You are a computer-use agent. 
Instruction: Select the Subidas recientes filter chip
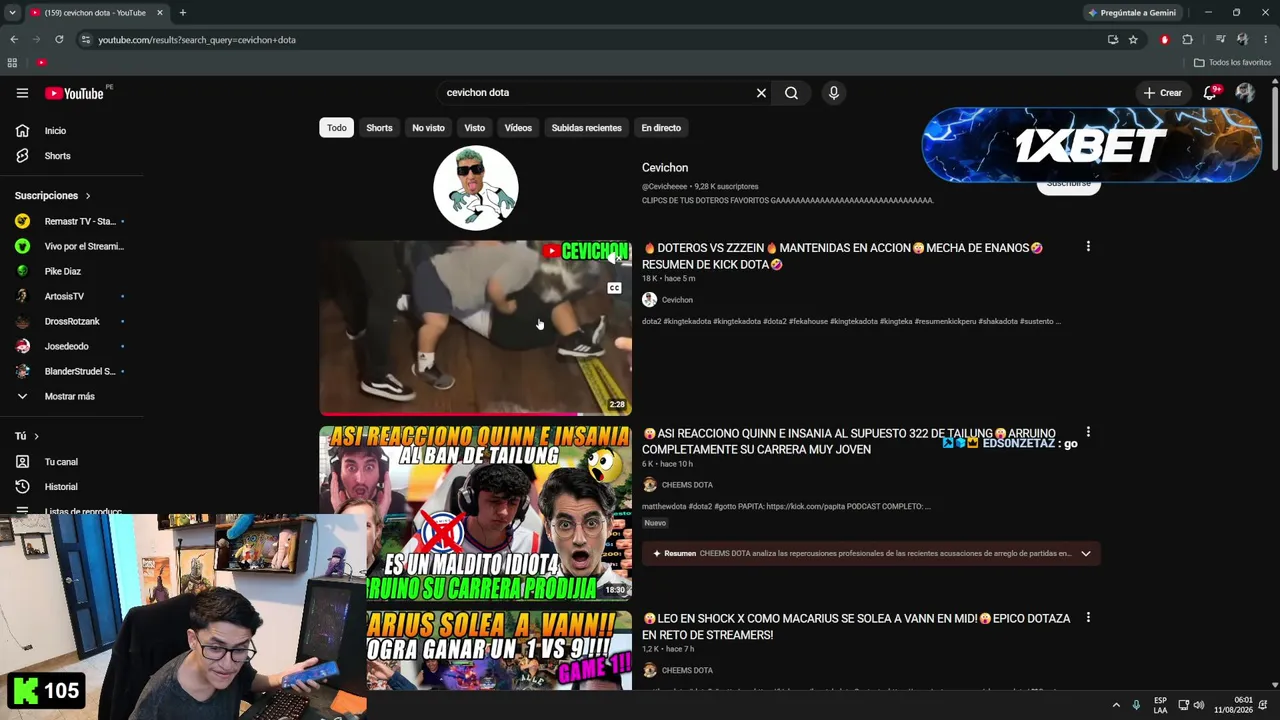(x=586, y=128)
